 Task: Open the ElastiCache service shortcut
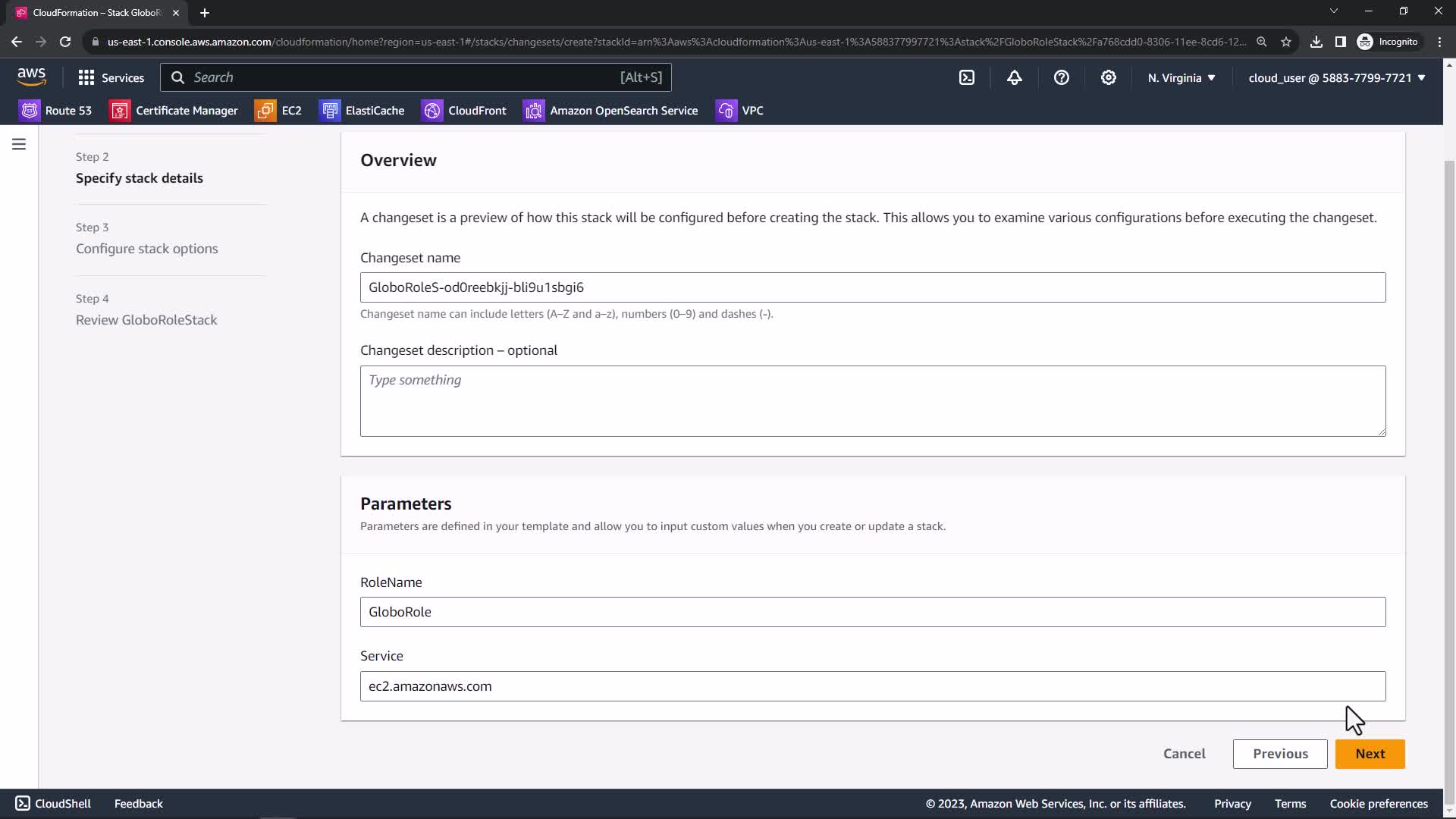click(x=362, y=111)
